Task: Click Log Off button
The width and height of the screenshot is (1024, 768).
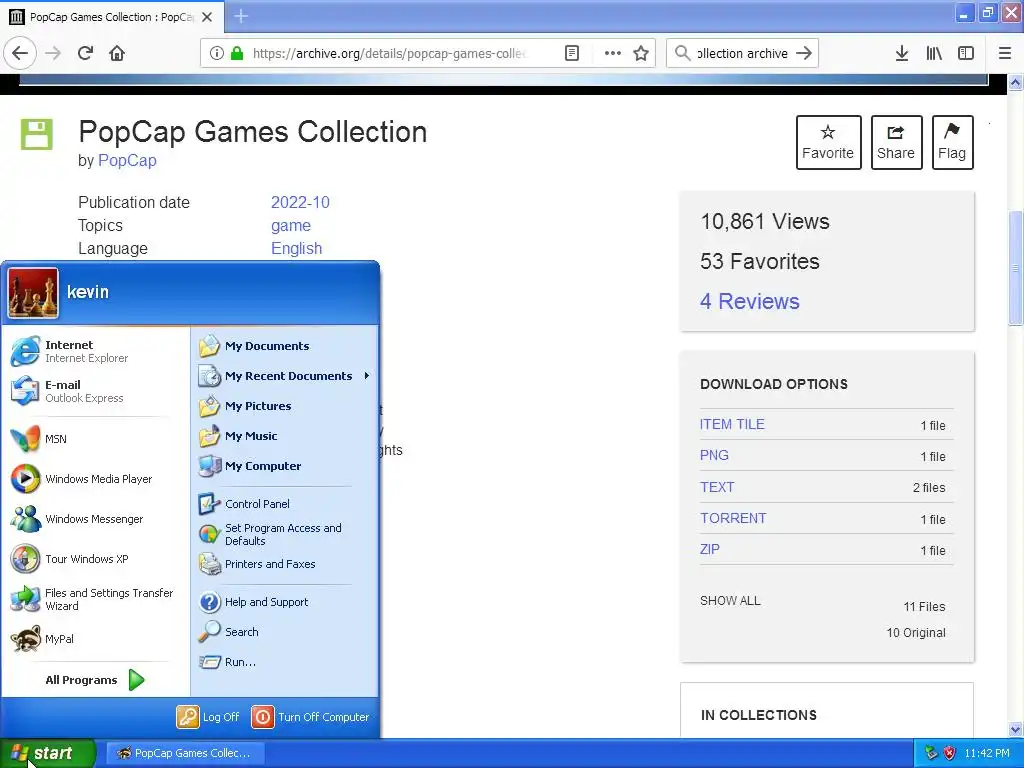Action: pos(208,717)
